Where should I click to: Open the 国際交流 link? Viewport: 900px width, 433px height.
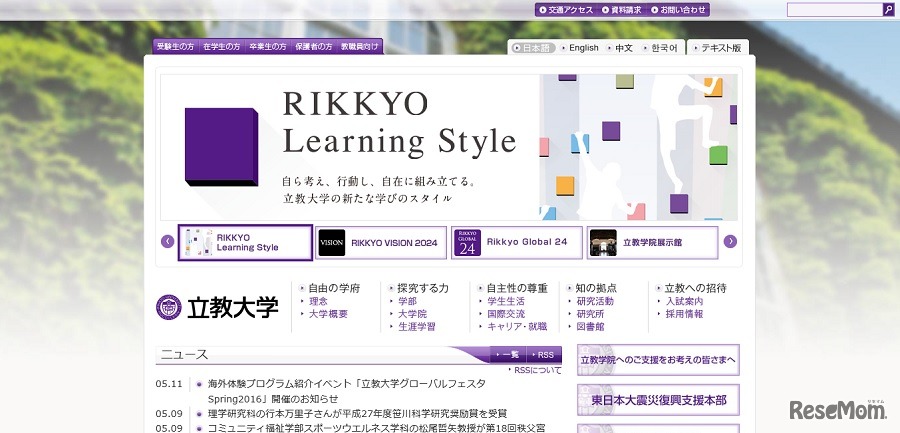506,314
